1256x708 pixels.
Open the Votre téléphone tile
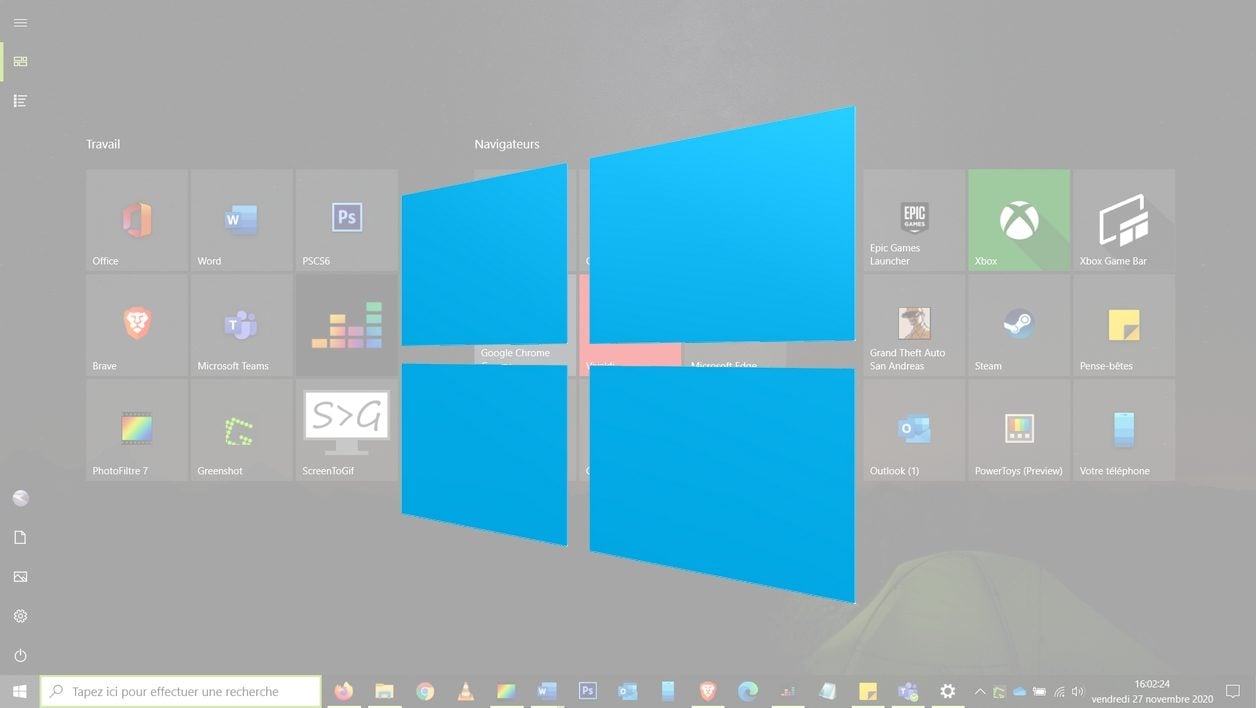1124,430
